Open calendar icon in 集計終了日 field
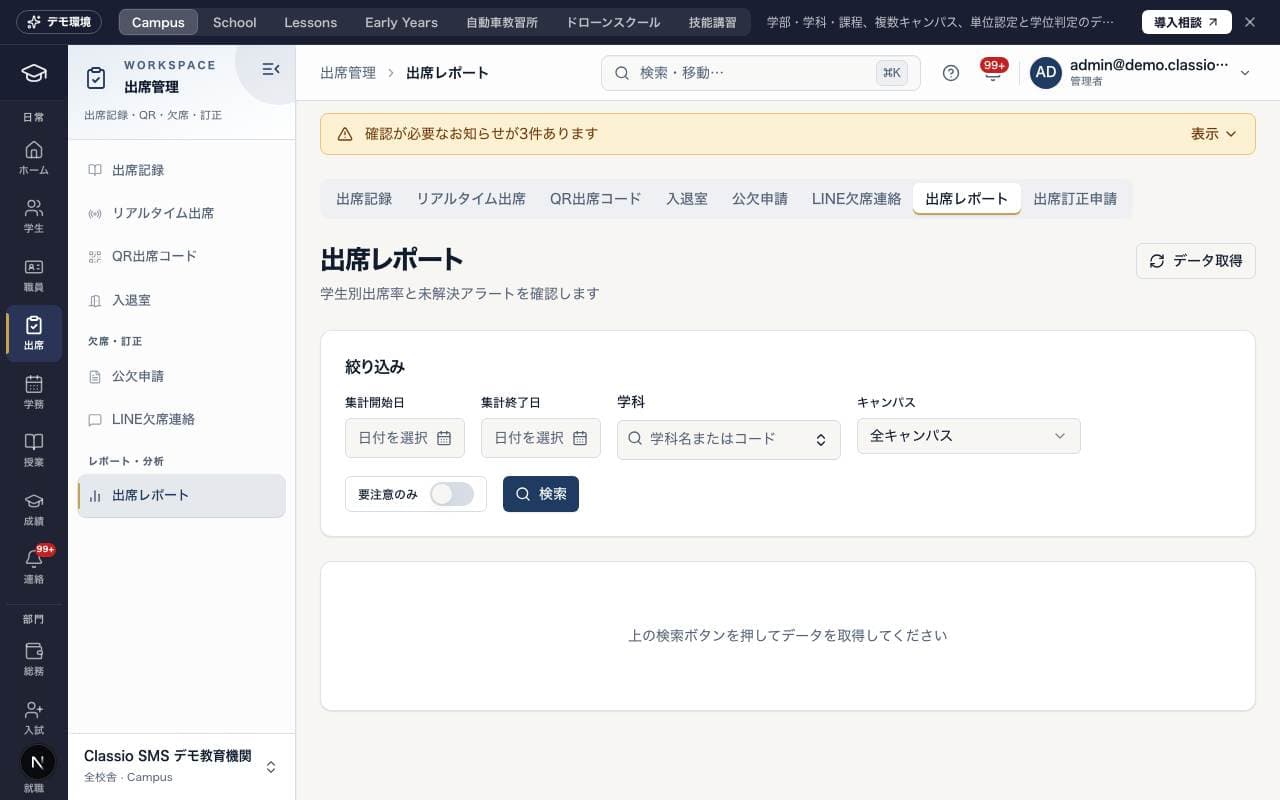The width and height of the screenshot is (1280, 800). (580, 438)
